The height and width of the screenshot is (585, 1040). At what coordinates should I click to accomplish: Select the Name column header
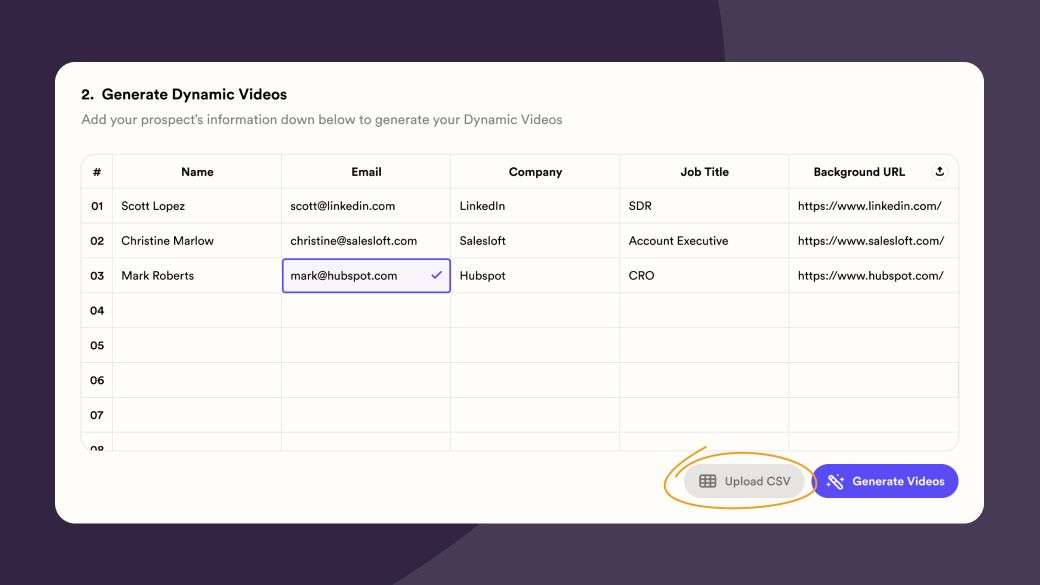pos(197,172)
